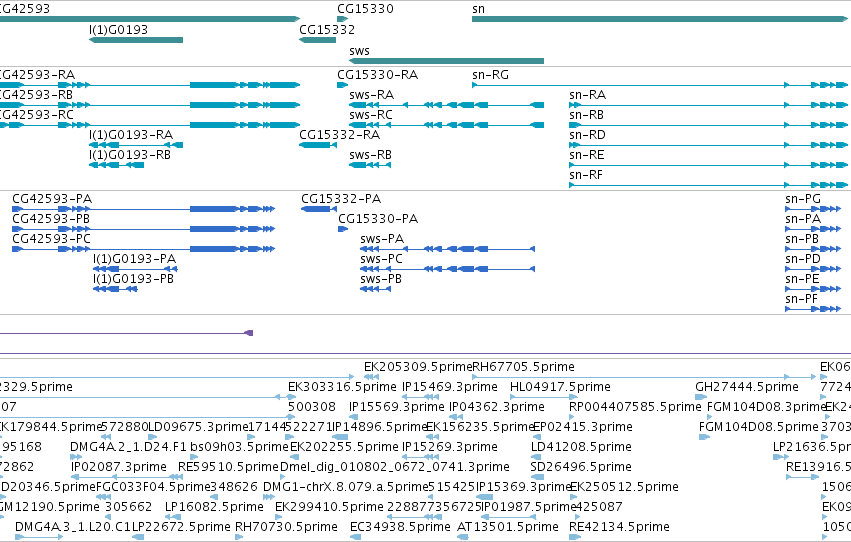Click EST EK202255.5prime
Screen dimensions: 851x542
(x=344, y=448)
